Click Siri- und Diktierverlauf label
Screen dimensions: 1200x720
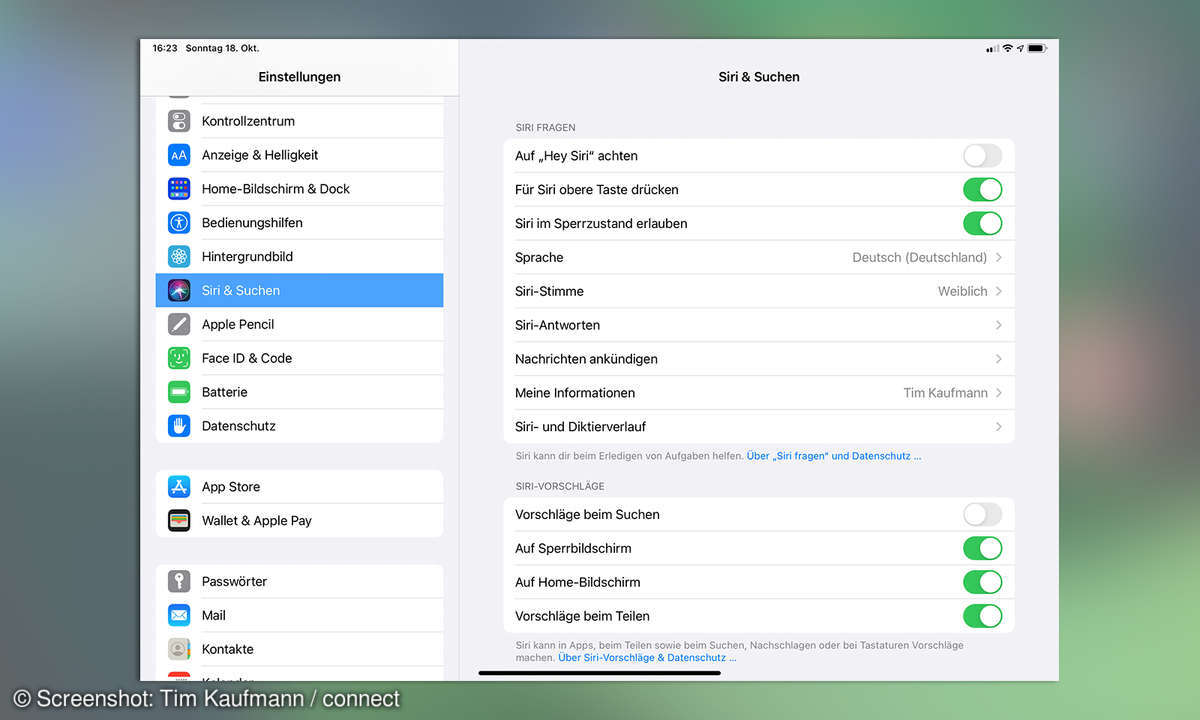point(580,427)
